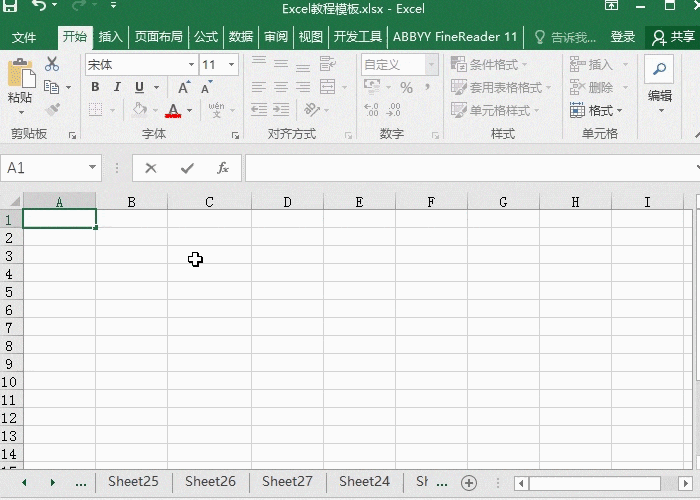The image size is (700, 500).
Task: Click the text orientation icon
Action: click(312, 109)
